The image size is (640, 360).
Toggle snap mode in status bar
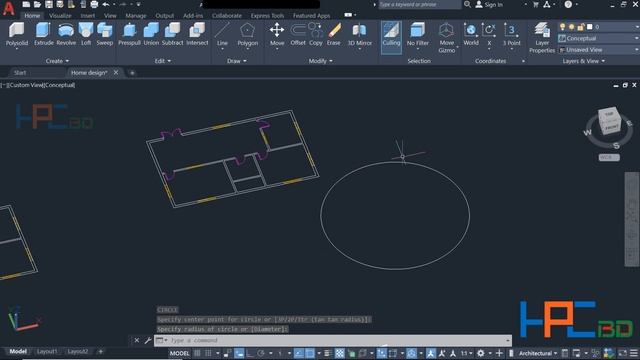click(208, 353)
